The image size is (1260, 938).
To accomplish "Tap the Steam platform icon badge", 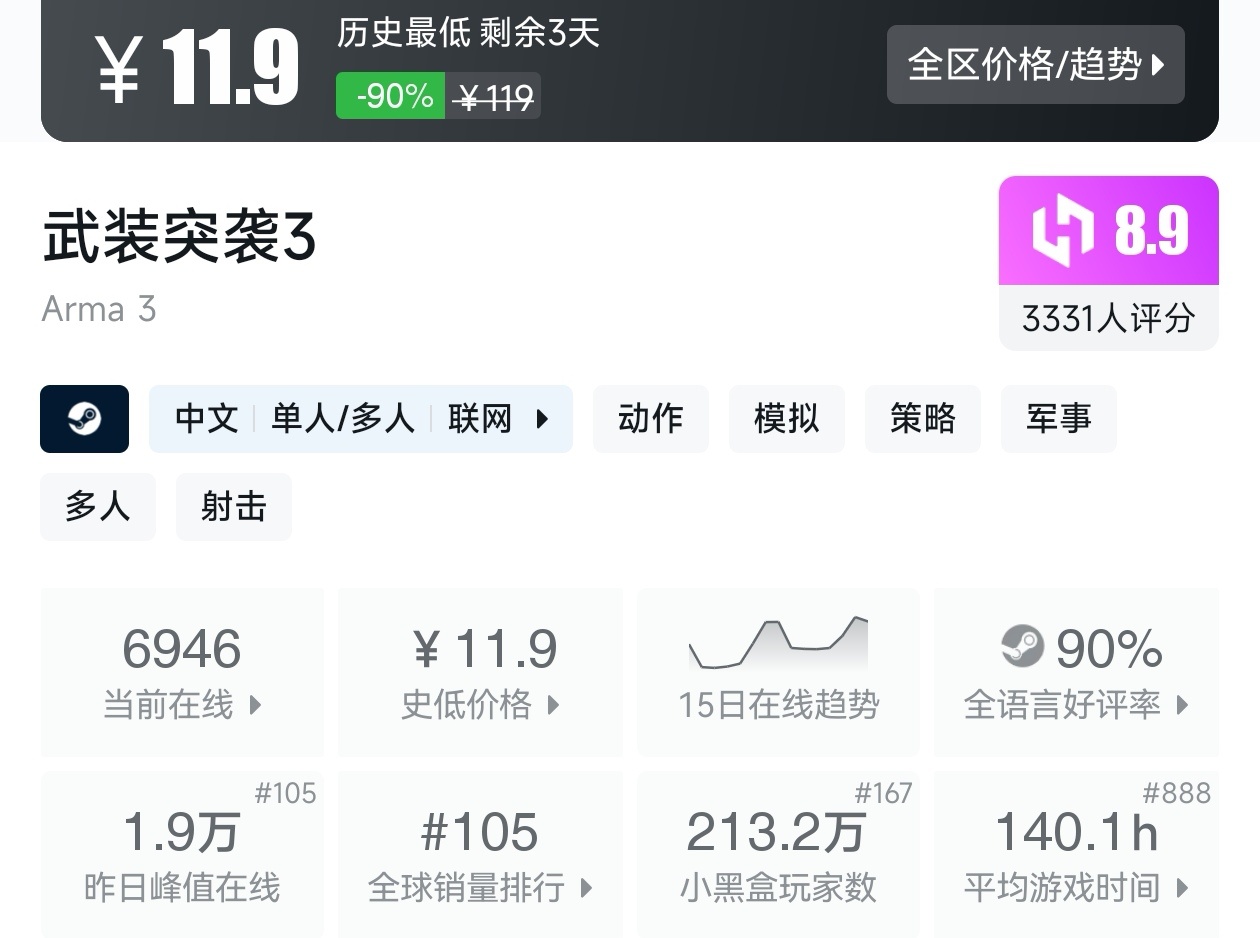I will [84, 419].
